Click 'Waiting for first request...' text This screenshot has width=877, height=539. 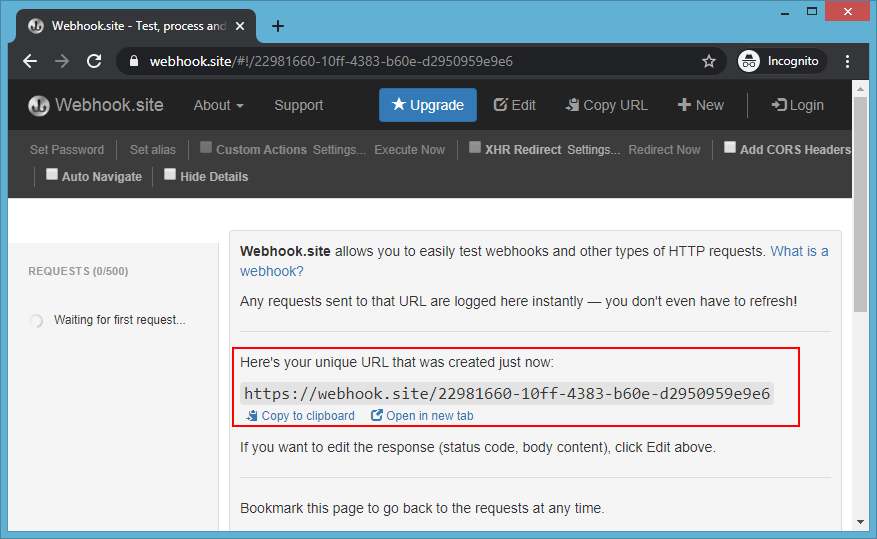[x=120, y=320]
